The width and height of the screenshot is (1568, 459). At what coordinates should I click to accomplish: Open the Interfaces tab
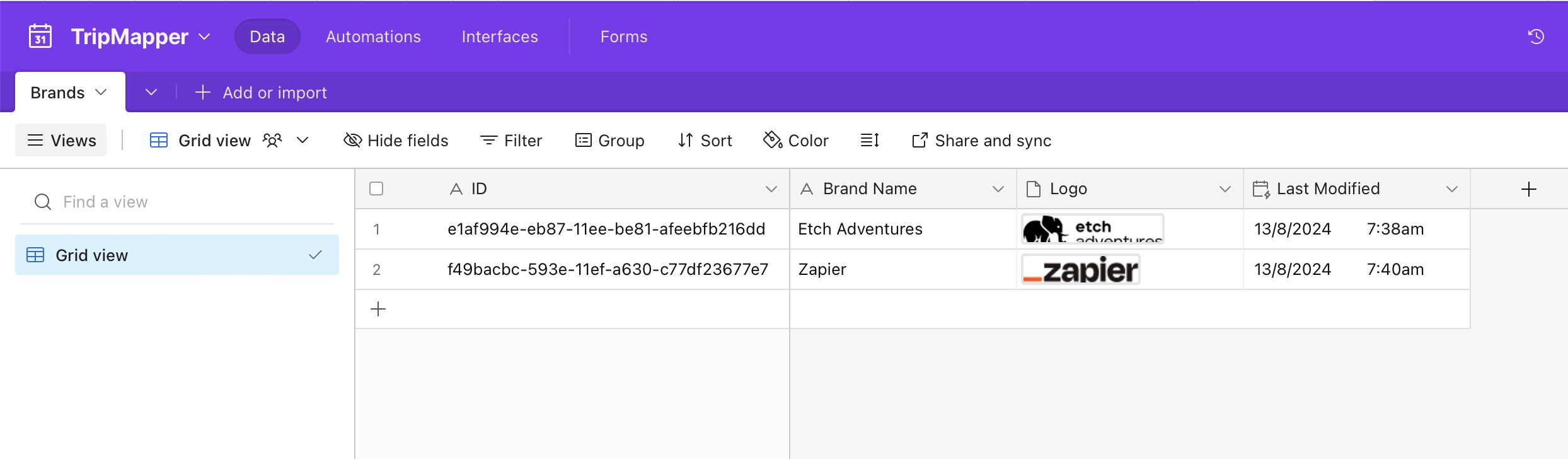500,37
